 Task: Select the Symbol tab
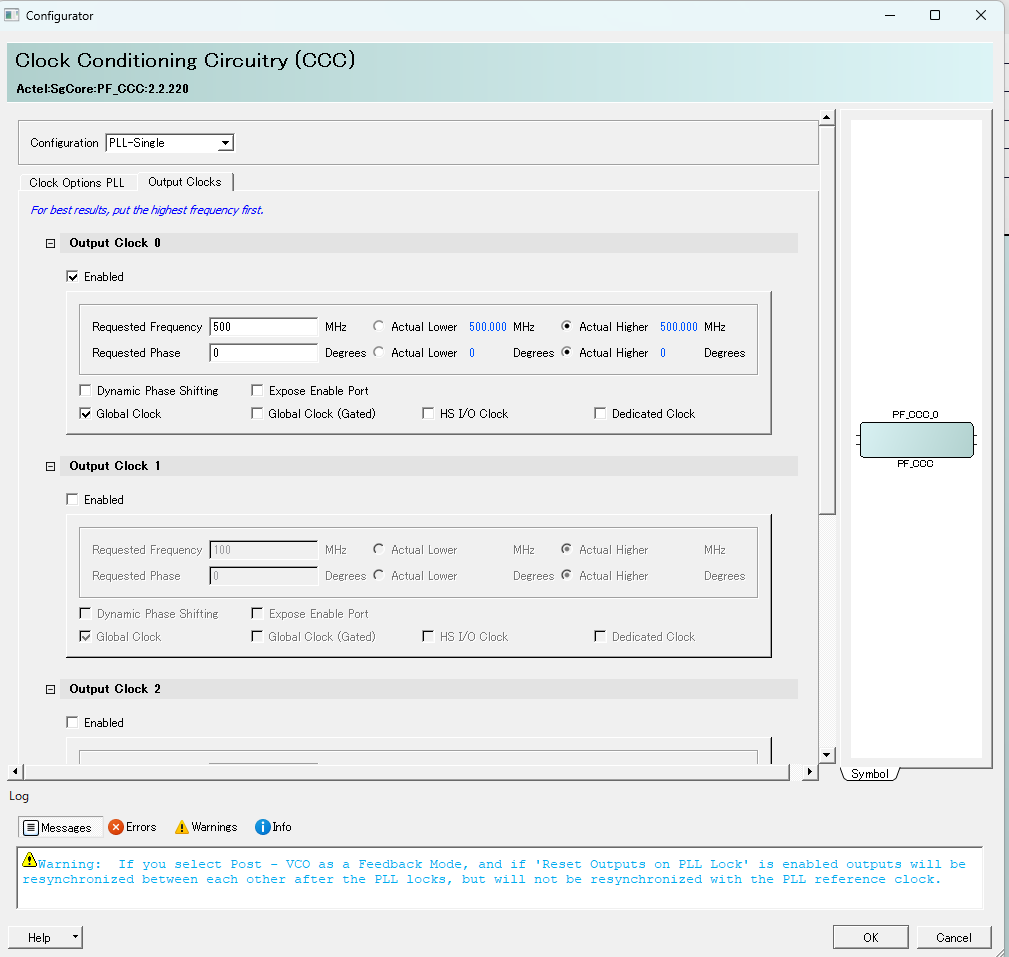click(x=869, y=773)
